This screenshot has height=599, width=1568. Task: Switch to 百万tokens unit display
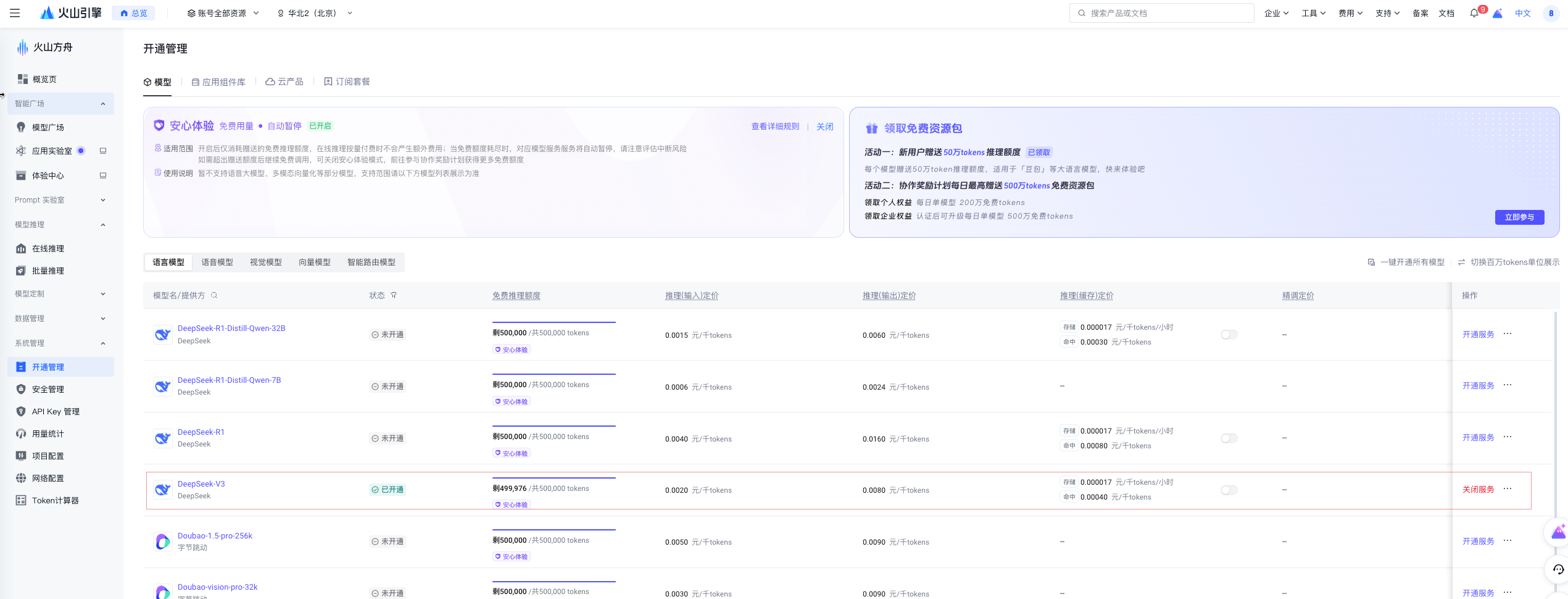(1508, 262)
